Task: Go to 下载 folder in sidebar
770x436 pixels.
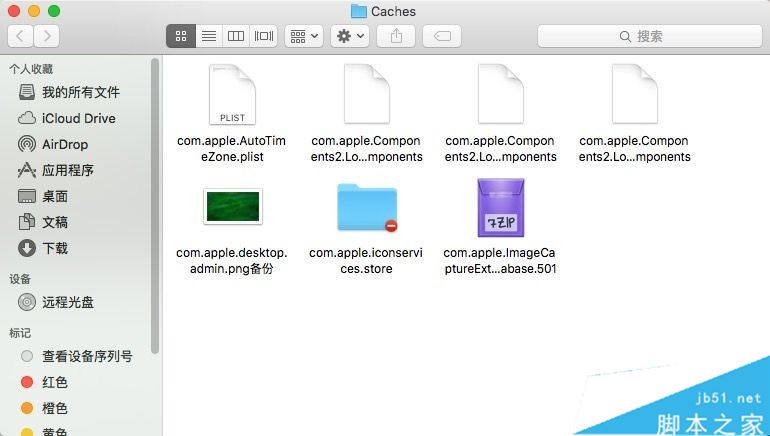Action: click(x=54, y=248)
